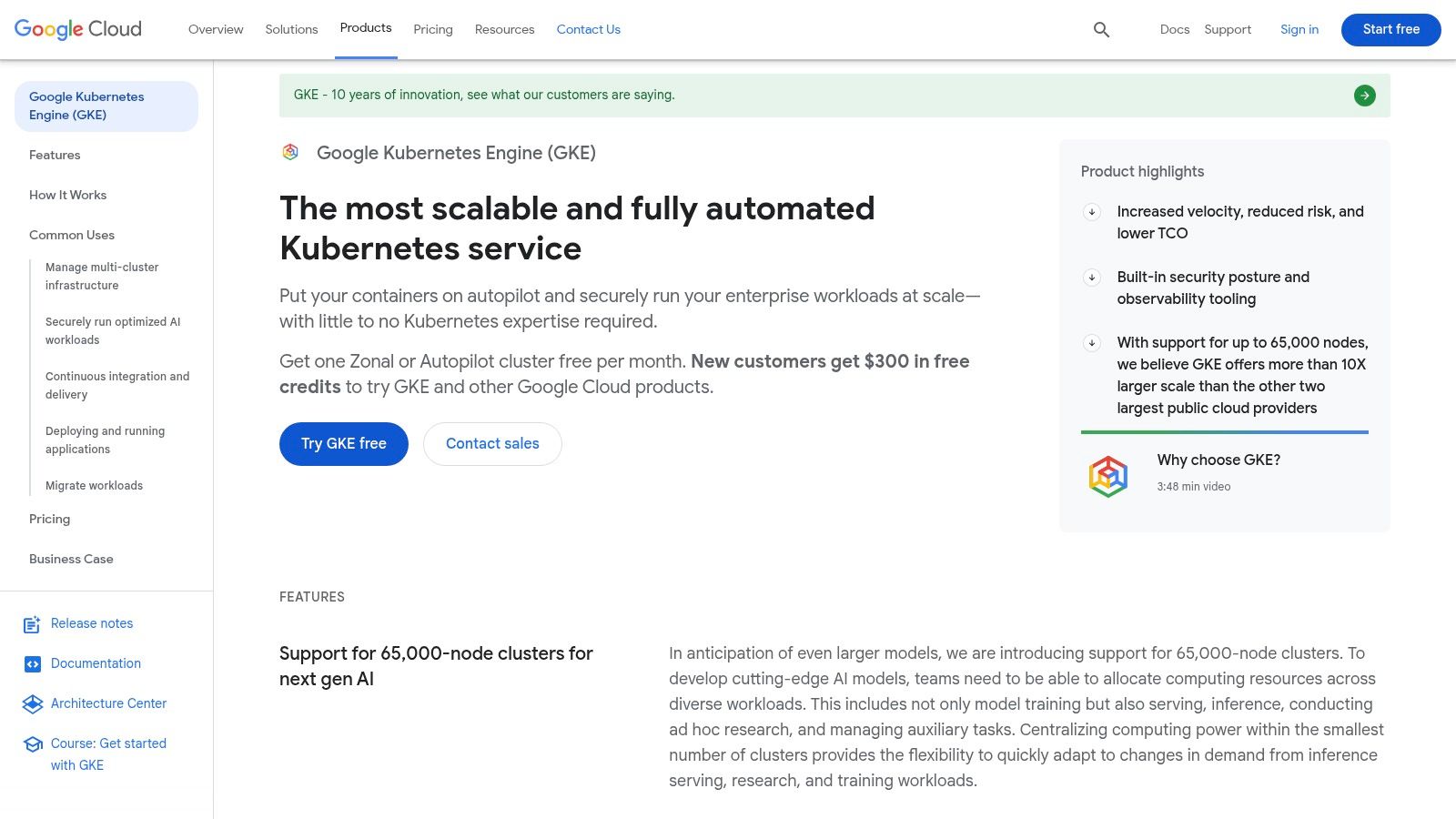Click the 'FEATURES' section label
1456x819 pixels.
click(x=312, y=597)
